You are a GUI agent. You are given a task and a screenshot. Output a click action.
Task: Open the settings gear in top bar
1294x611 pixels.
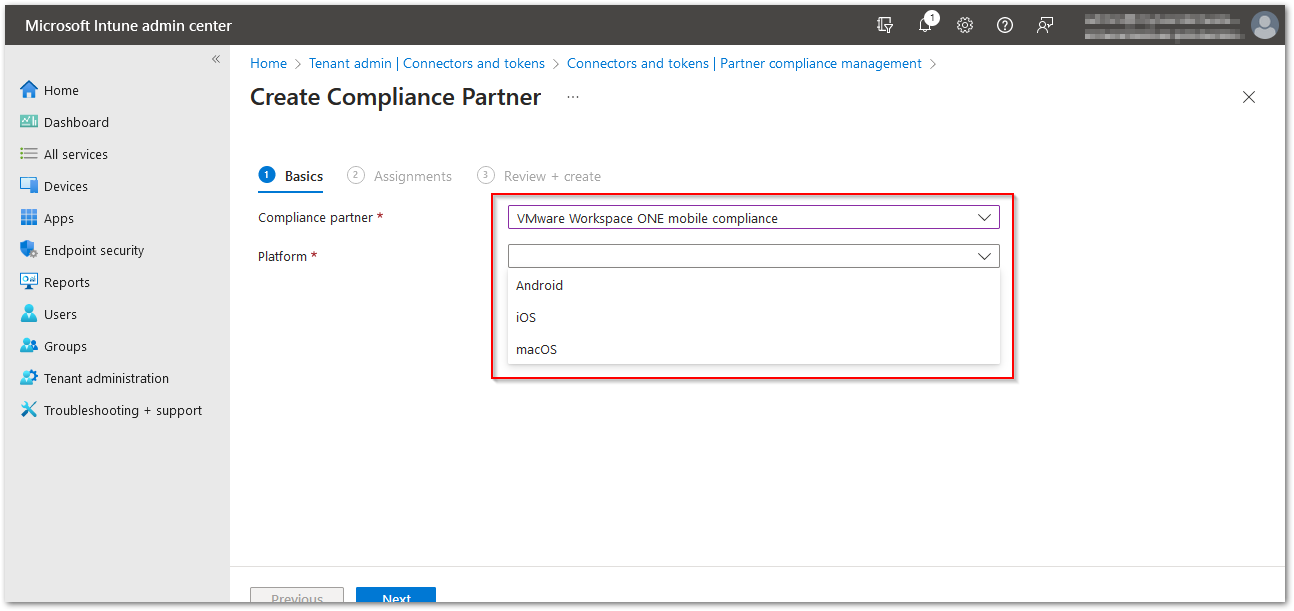click(x=964, y=25)
